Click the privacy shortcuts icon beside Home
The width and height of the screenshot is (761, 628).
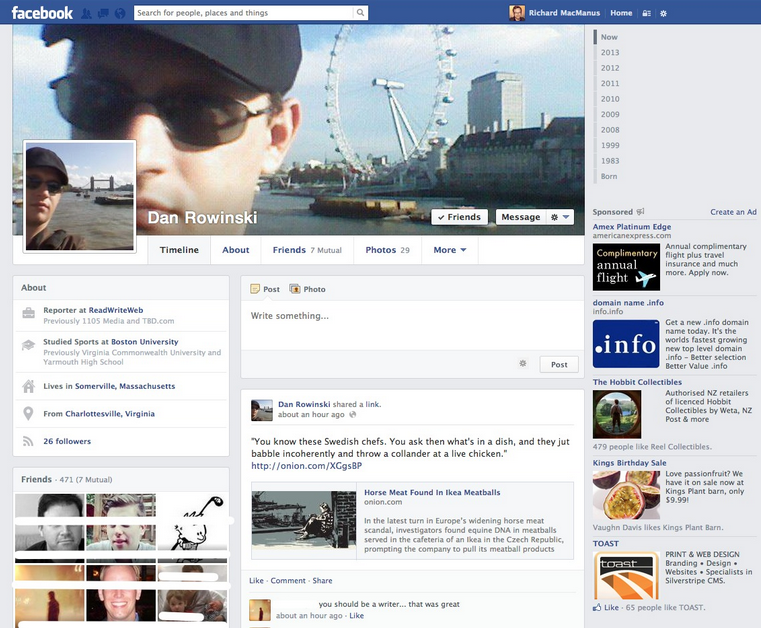pyautogui.click(x=646, y=13)
